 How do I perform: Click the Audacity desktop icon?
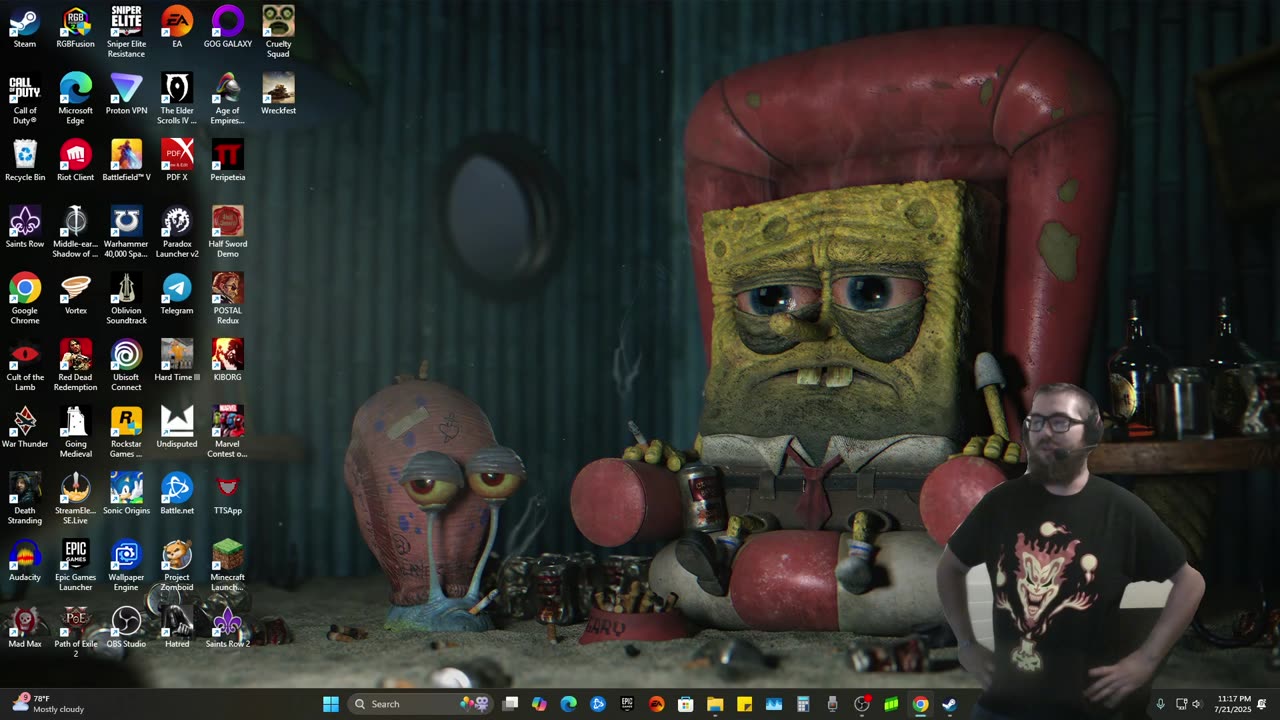(25, 561)
